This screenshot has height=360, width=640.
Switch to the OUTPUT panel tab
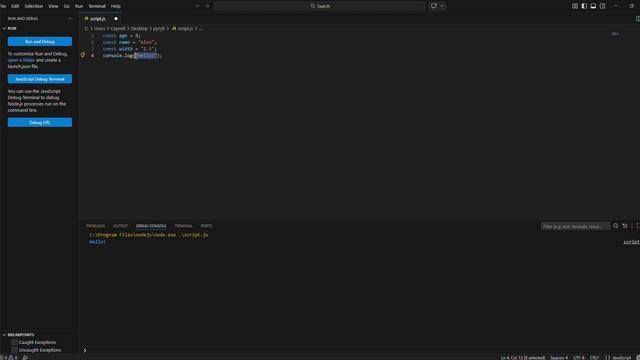pos(120,226)
